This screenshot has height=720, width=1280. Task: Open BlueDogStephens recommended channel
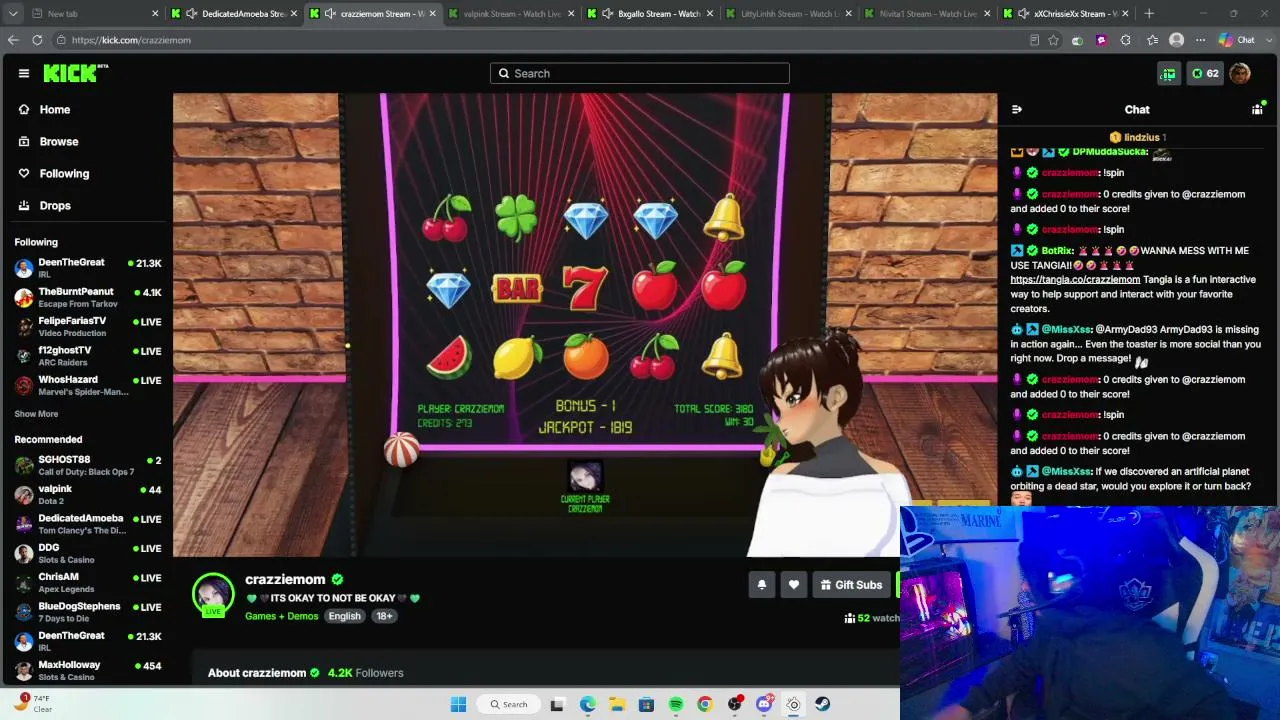pos(88,612)
